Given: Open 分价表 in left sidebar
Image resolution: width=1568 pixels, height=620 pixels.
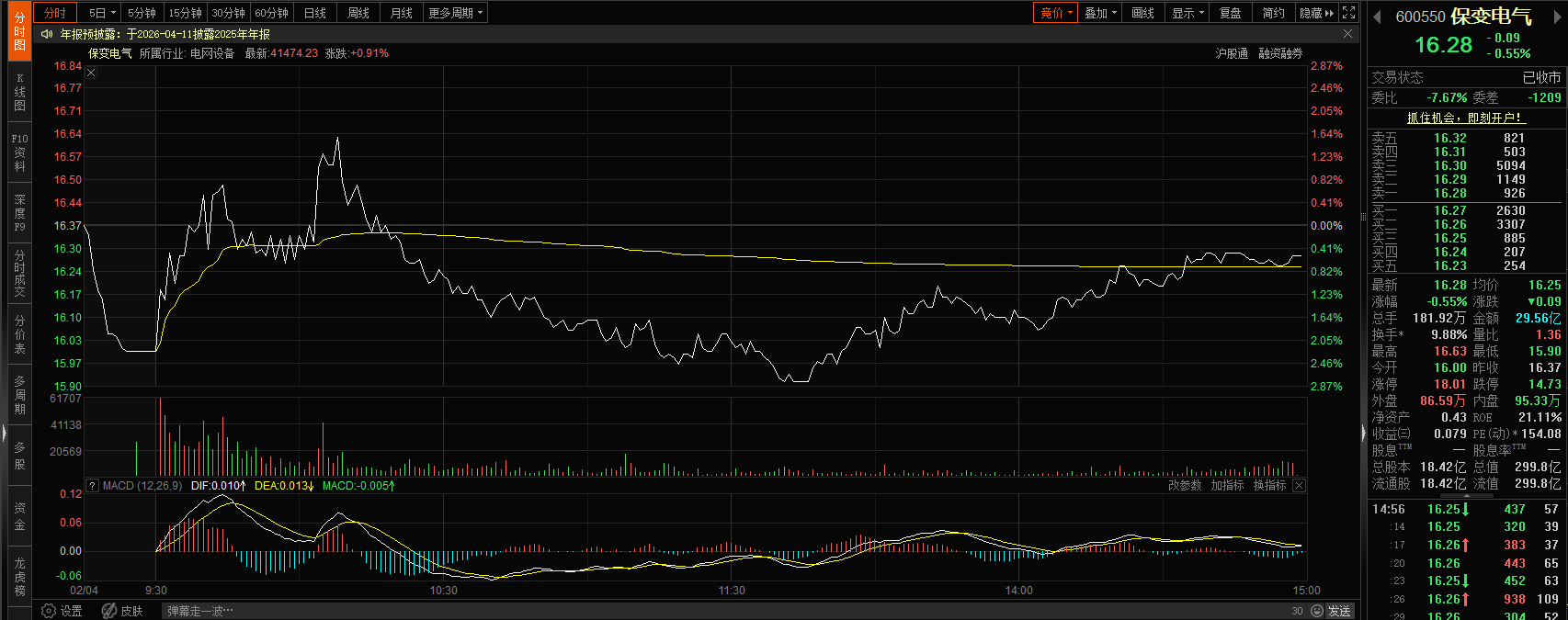Looking at the screenshot, I should coord(19,334).
